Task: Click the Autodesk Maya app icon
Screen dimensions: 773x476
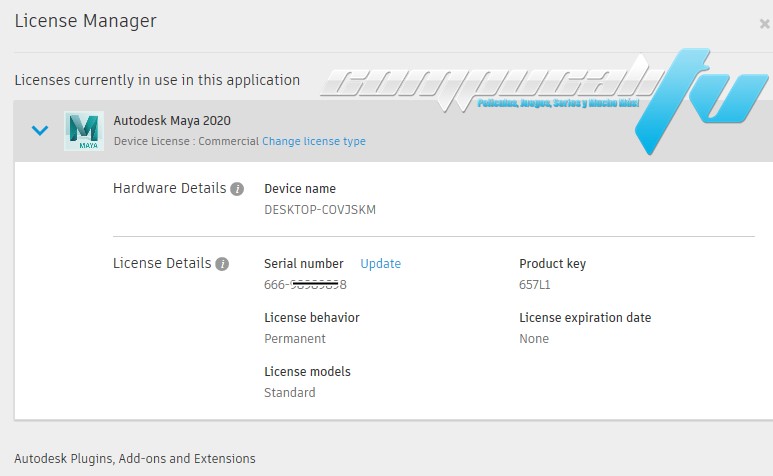Action: pos(84,131)
